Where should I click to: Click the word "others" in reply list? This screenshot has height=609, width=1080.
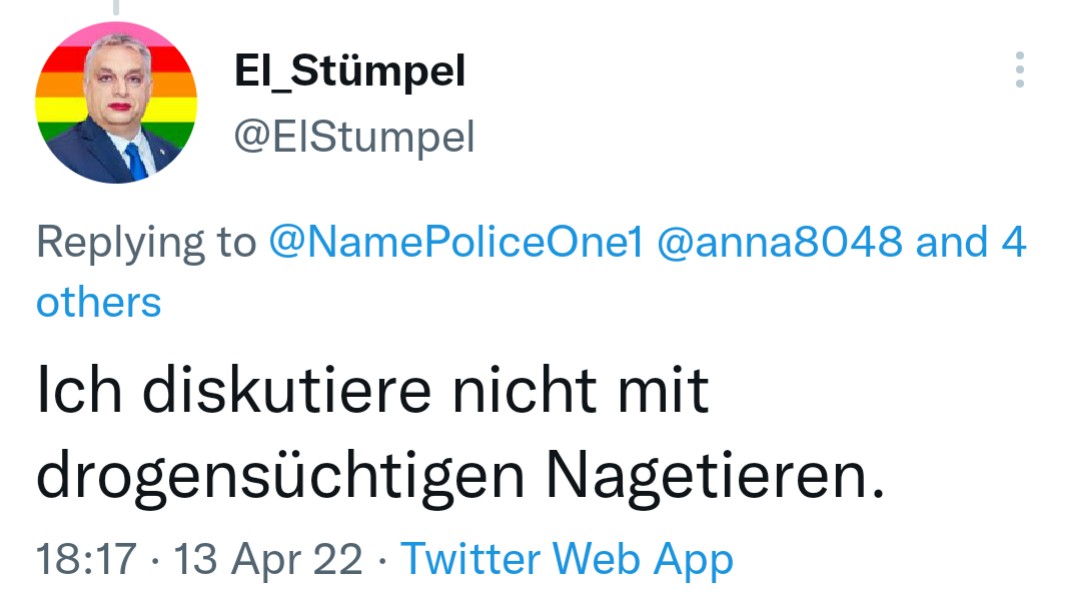point(98,303)
